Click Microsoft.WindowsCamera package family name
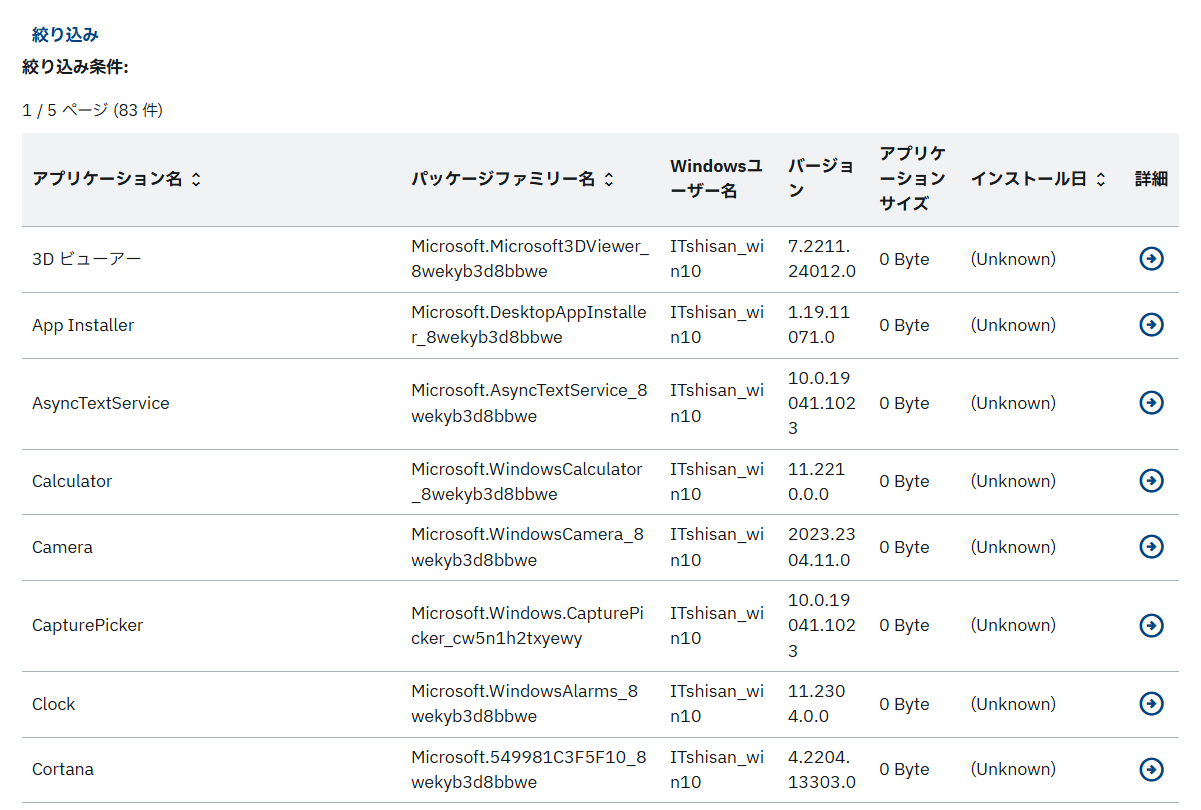The height and width of the screenshot is (810, 1201). coord(527,547)
